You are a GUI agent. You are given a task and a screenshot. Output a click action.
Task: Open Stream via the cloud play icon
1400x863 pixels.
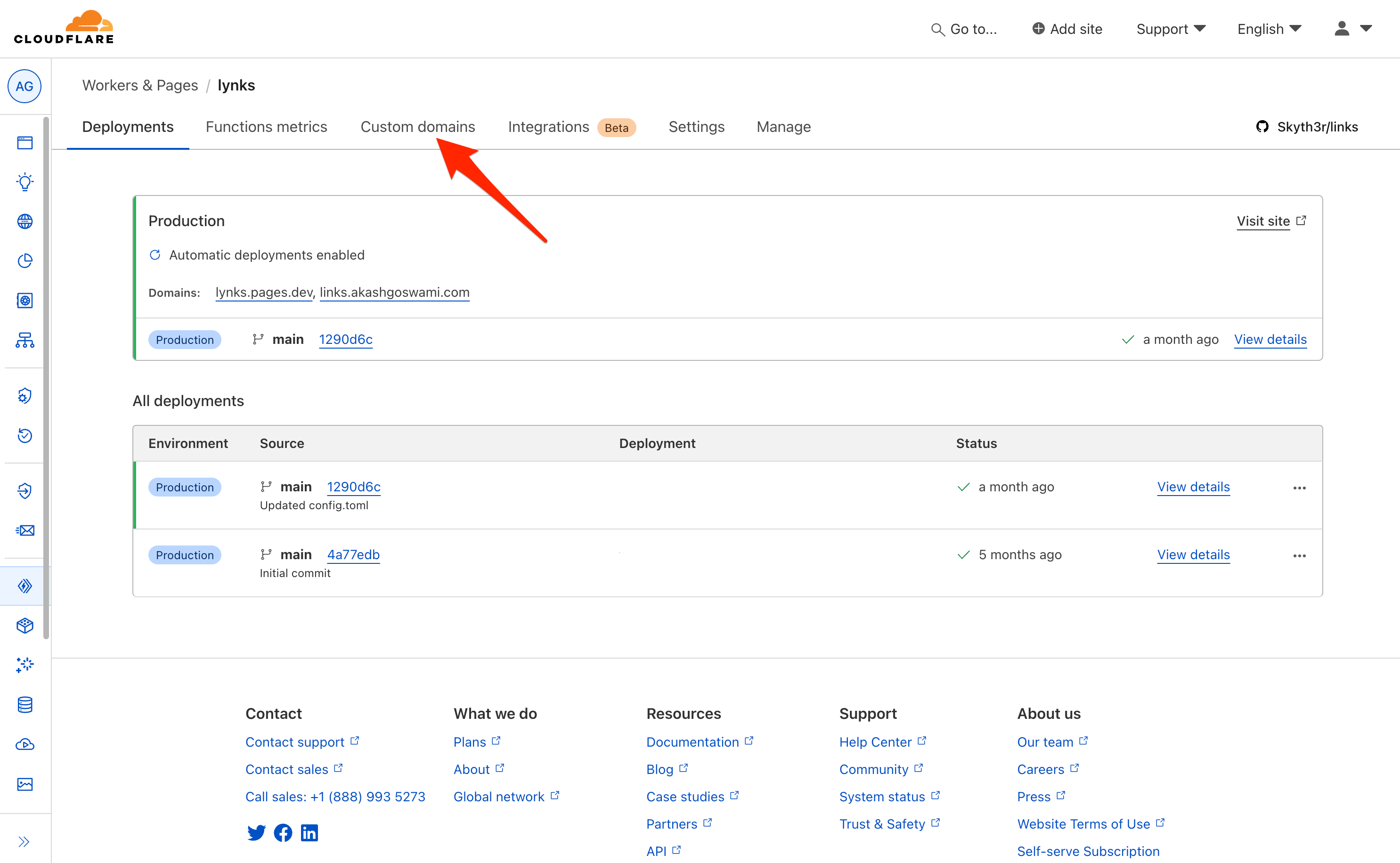tap(24, 744)
